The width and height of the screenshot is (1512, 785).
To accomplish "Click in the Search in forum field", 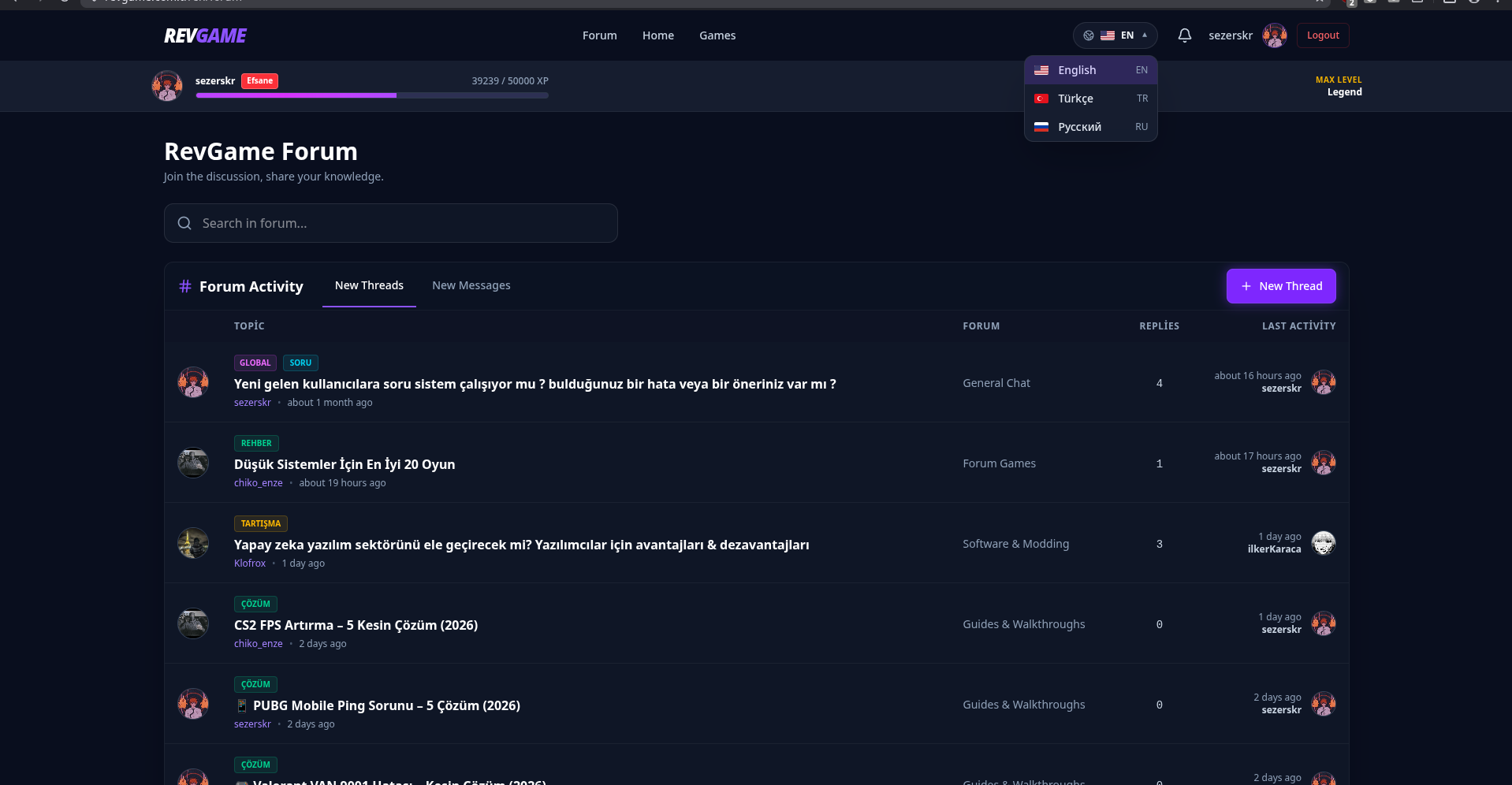I will click(391, 223).
